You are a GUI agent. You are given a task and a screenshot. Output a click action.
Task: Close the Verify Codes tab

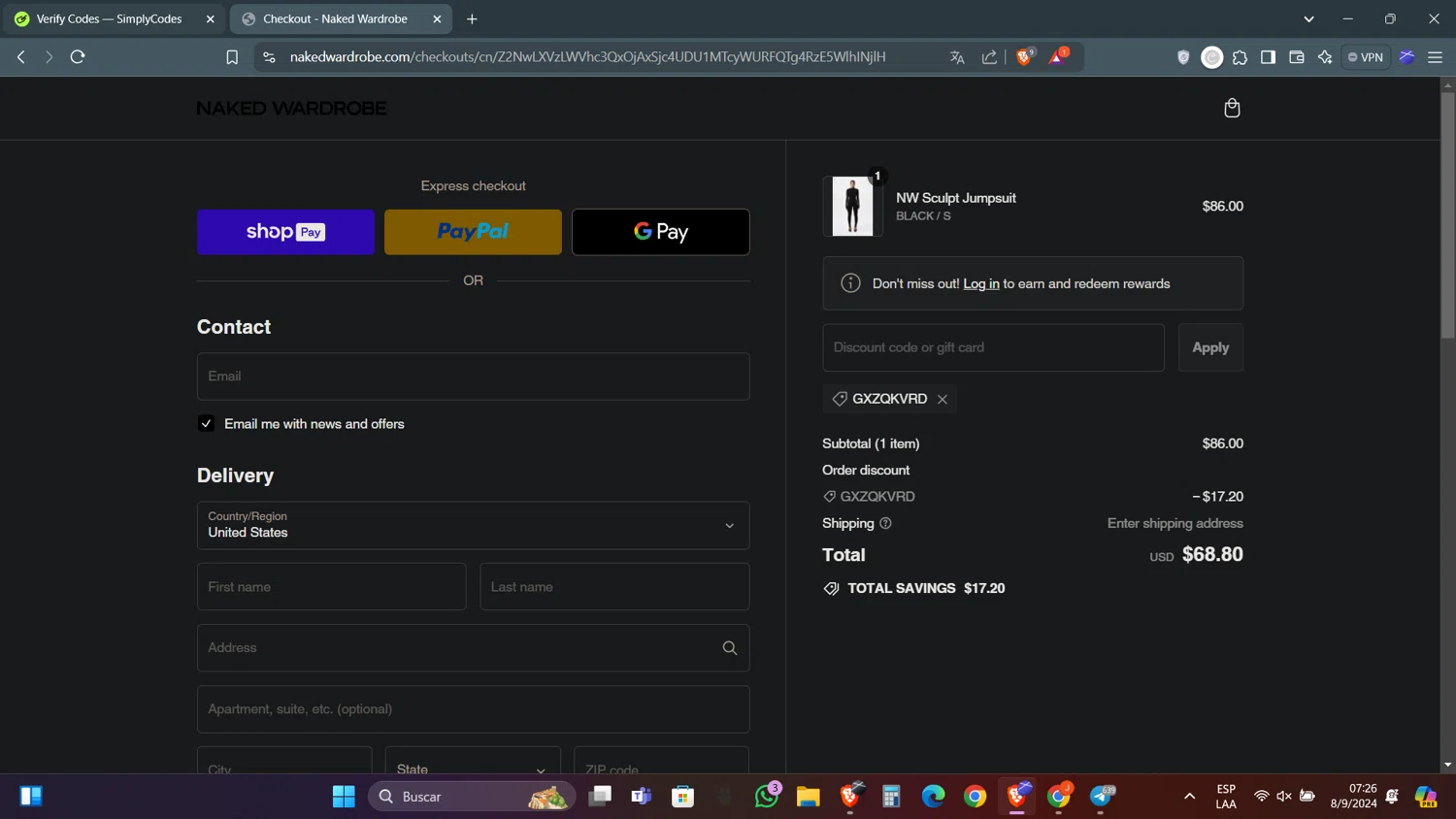tap(210, 18)
